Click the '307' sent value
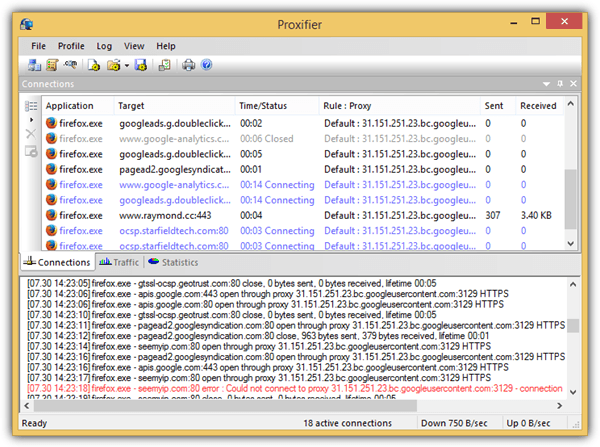The width and height of the screenshot is (600, 447). point(493,215)
